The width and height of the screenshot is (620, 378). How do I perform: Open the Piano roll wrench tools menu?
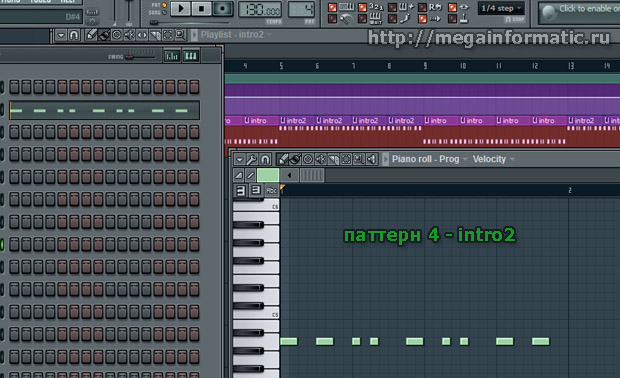coord(252,159)
